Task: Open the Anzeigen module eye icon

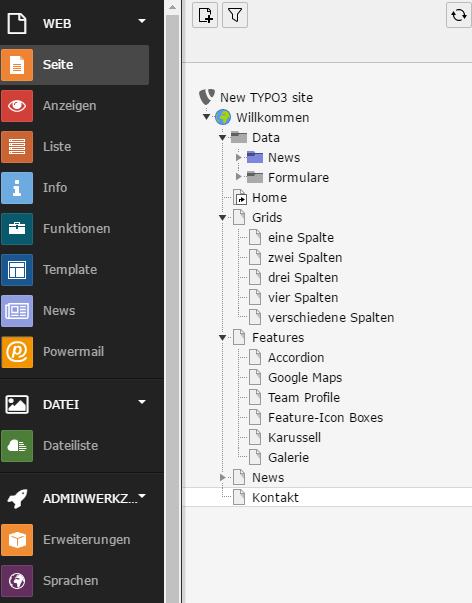Action: click(x=17, y=106)
